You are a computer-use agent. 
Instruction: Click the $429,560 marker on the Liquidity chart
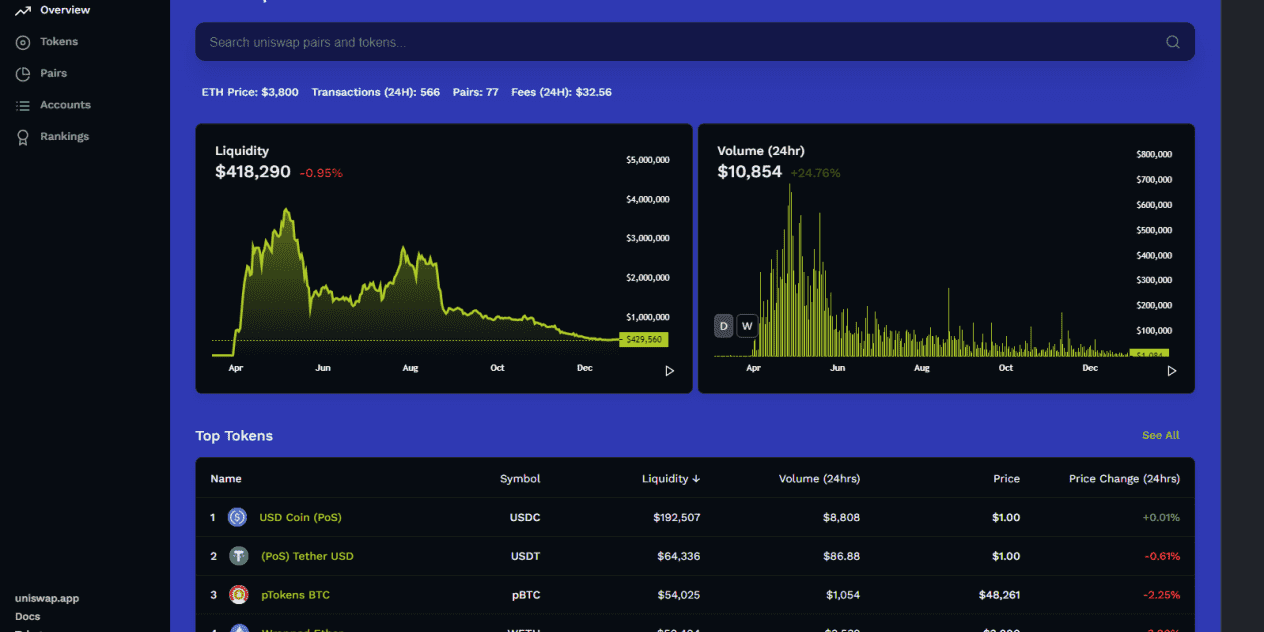coord(644,340)
